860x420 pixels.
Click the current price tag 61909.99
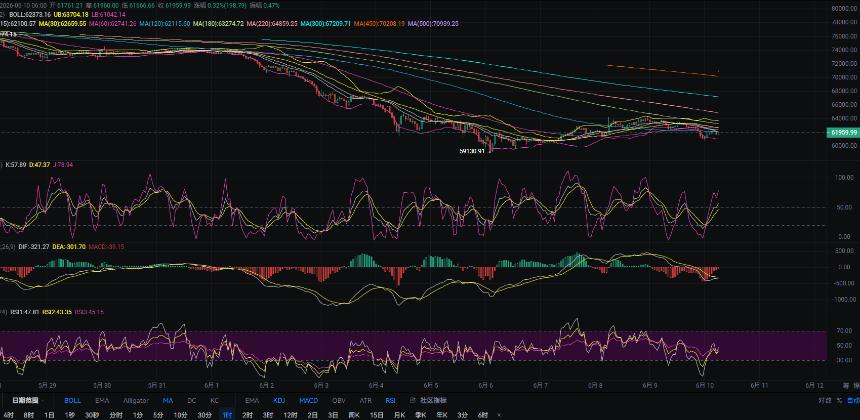842,133
